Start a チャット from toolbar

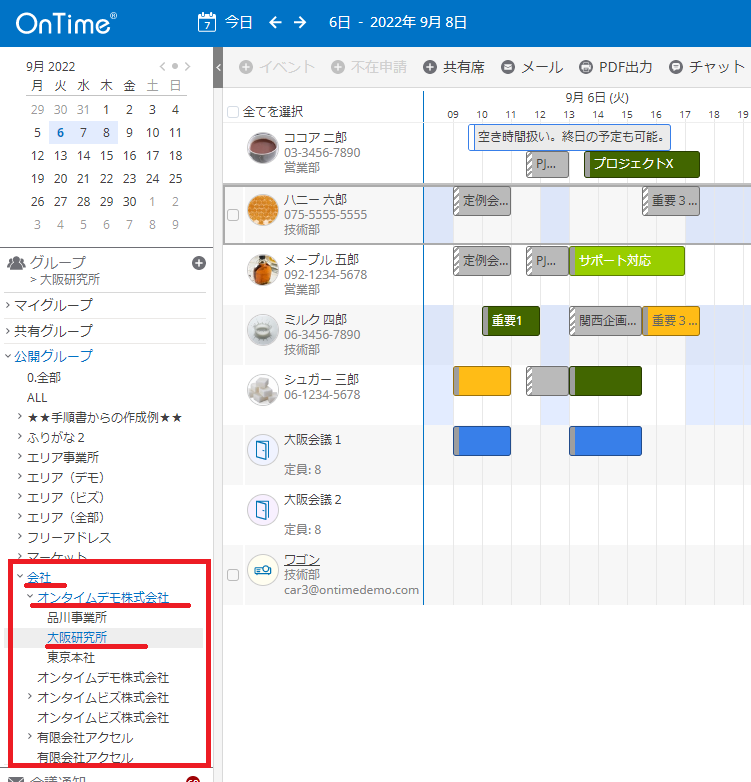click(707, 67)
